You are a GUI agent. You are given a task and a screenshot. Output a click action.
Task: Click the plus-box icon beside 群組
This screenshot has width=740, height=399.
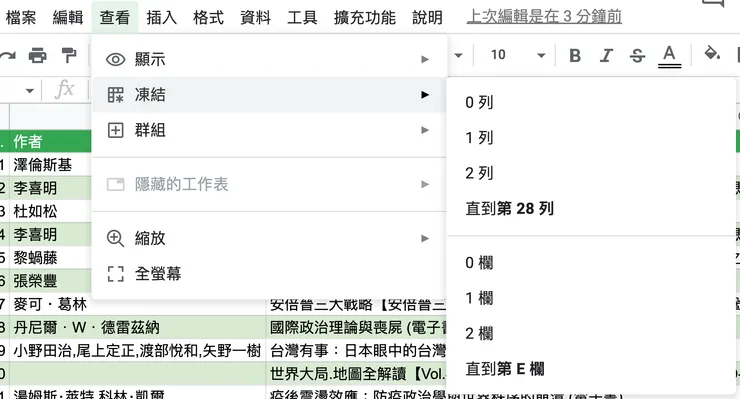(116, 130)
